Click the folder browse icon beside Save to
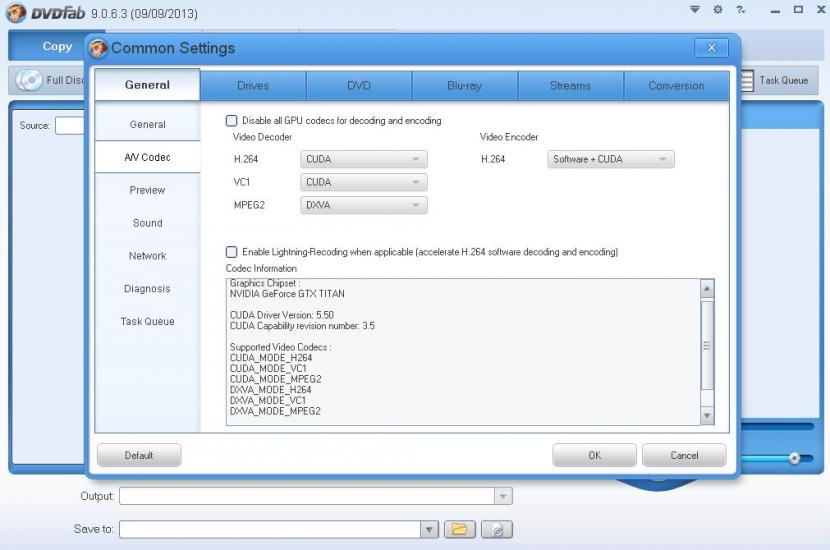Screen dimensions: 830x550 tap(458, 529)
